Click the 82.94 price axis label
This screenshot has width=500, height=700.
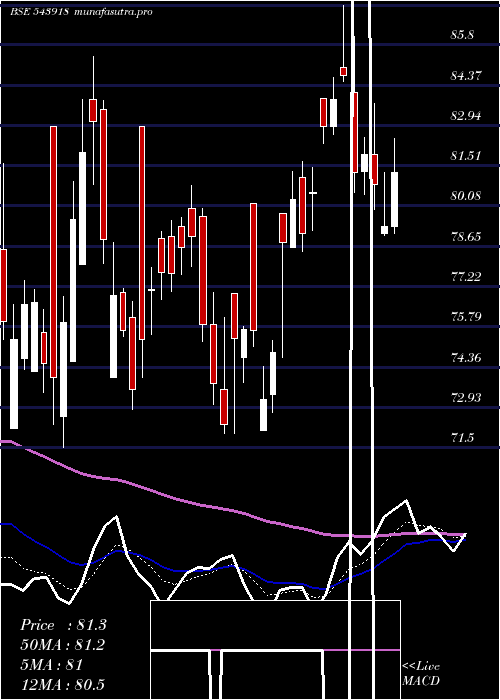point(466,116)
